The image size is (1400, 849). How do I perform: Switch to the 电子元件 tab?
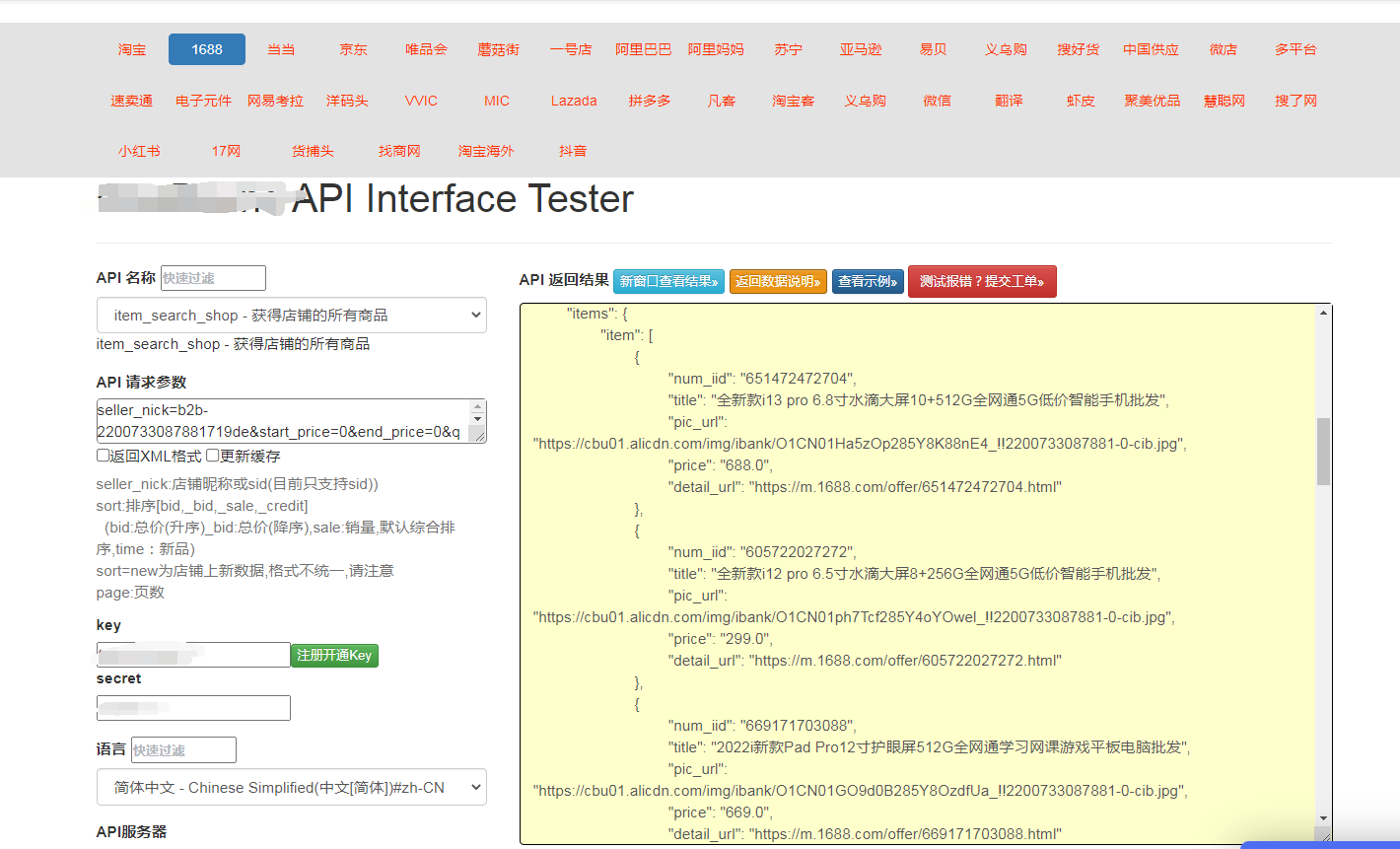tap(204, 101)
